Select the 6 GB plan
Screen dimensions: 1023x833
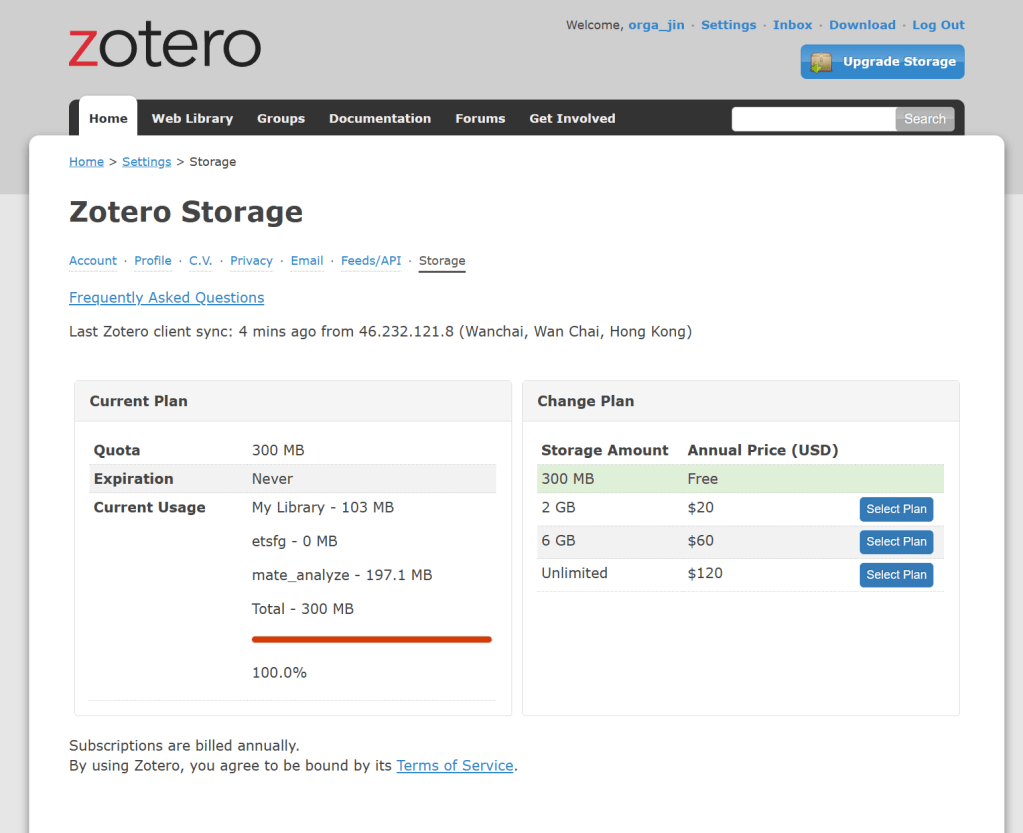pyautogui.click(x=896, y=542)
